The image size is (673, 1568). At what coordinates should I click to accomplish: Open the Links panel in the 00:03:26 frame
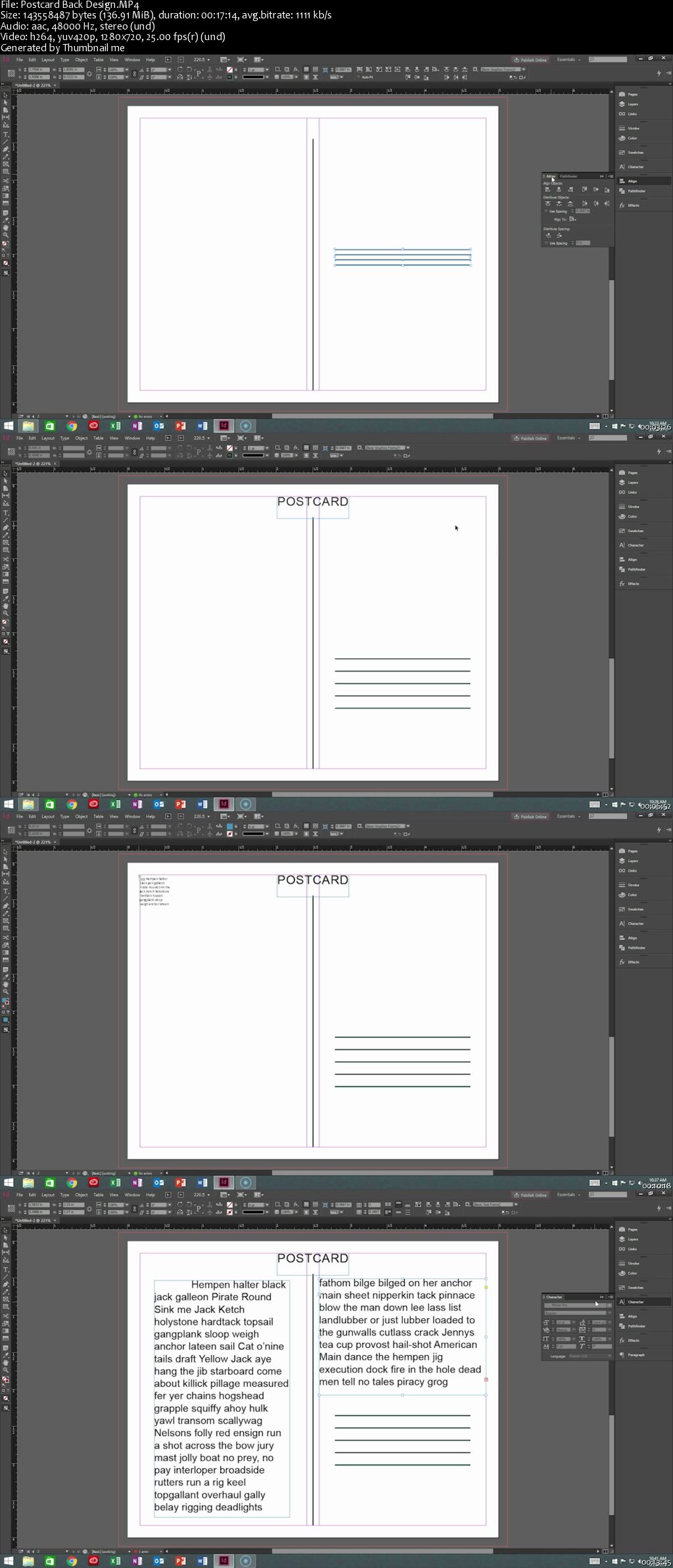[630, 114]
